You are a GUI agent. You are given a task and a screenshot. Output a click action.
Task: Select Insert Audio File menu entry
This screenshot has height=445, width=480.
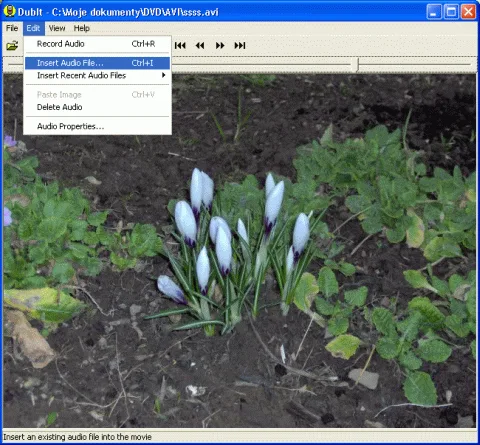coord(97,63)
